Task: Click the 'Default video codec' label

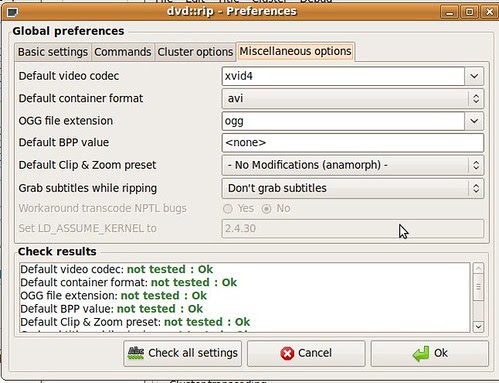Action: [69, 76]
